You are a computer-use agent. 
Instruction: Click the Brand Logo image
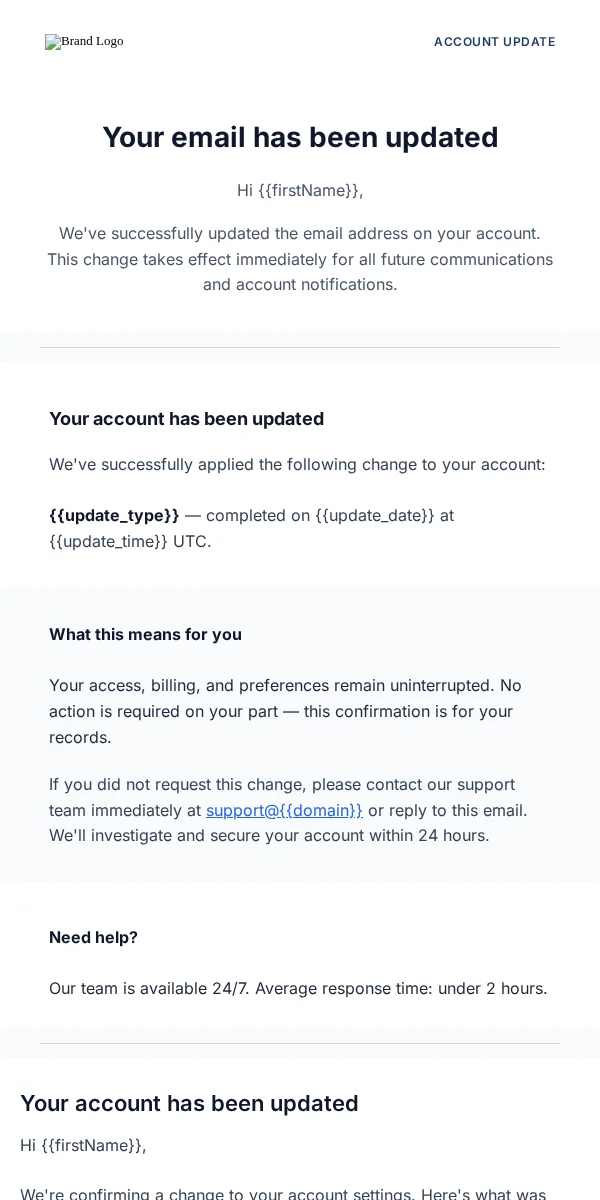click(x=84, y=41)
